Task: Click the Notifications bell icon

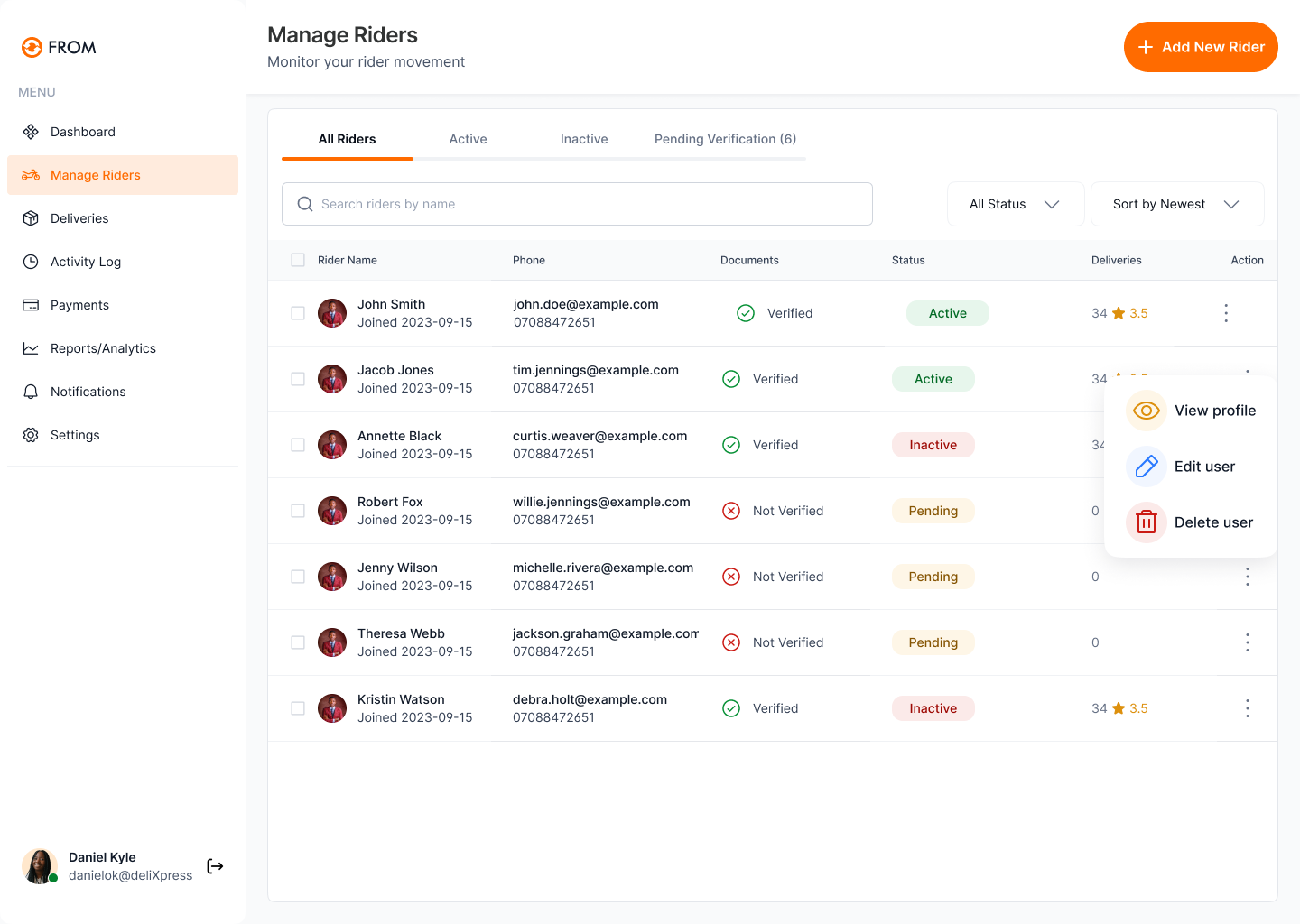Action: [31, 392]
